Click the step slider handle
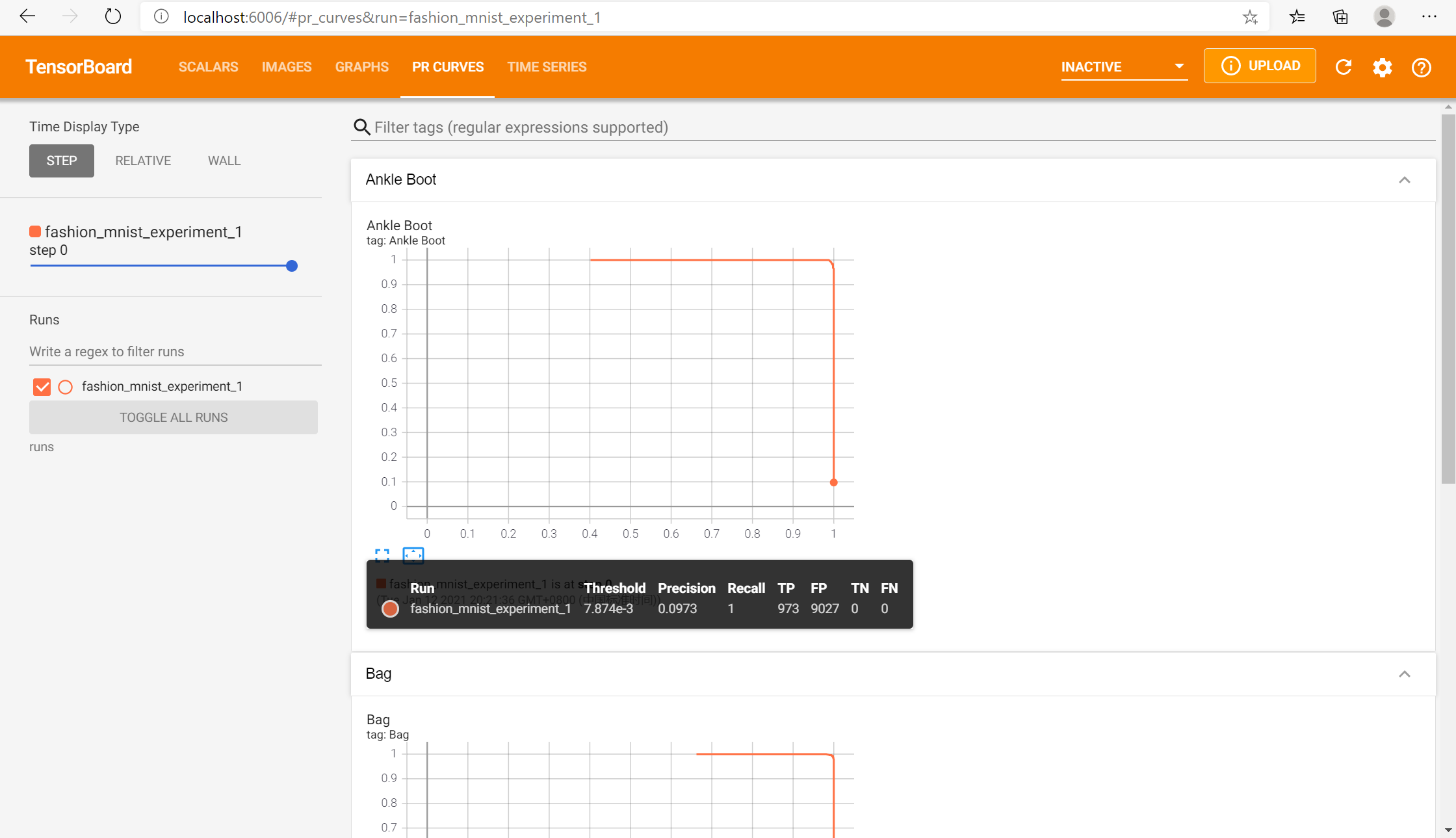The height and width of the screenshot is (838, 1456). [292, 266]
